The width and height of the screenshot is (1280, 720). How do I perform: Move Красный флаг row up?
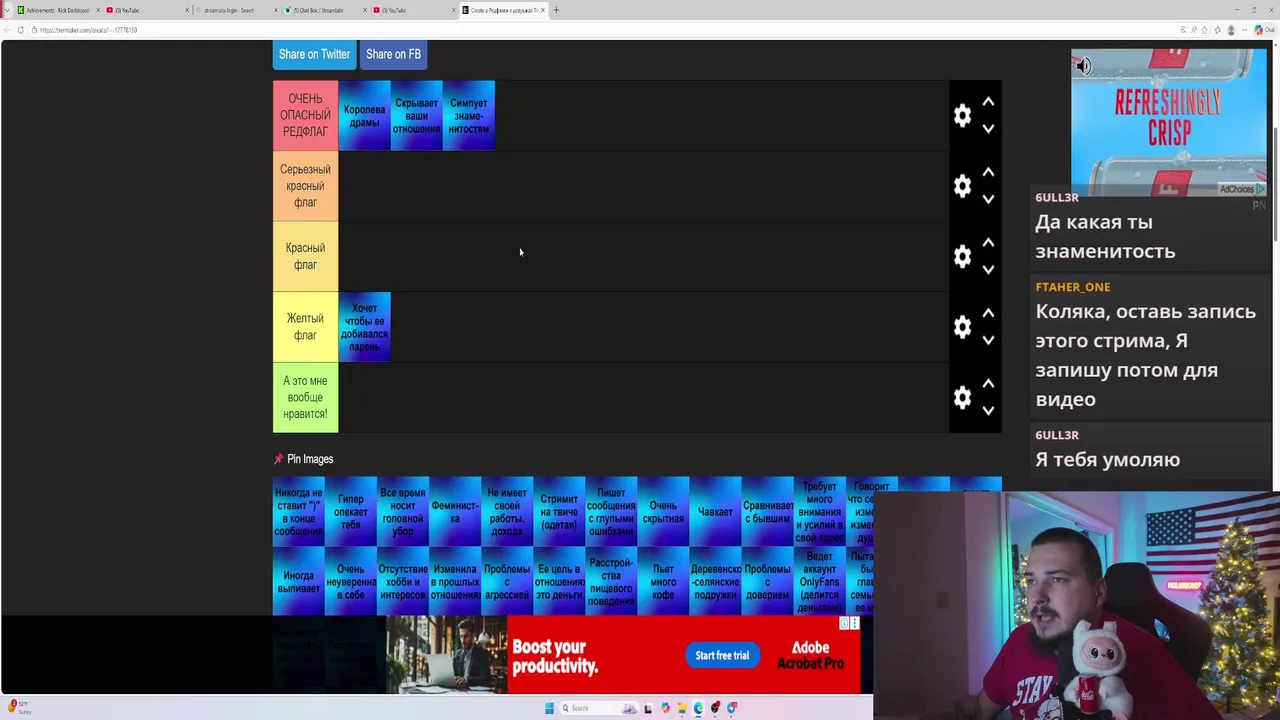pyautogui.click(x=988, y=243)
